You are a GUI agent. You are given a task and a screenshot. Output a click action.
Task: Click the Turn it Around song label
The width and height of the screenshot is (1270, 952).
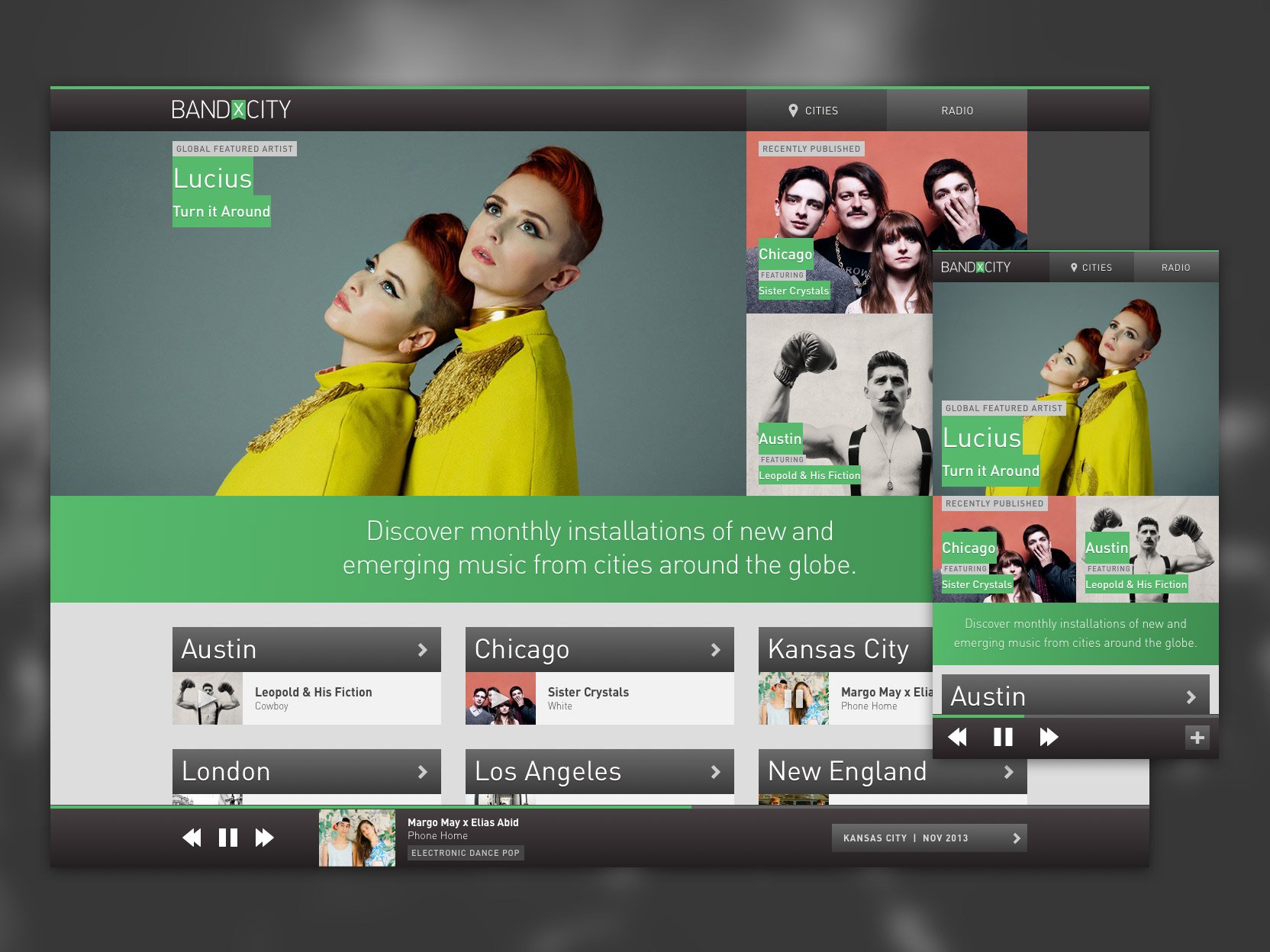pos(221,211)
